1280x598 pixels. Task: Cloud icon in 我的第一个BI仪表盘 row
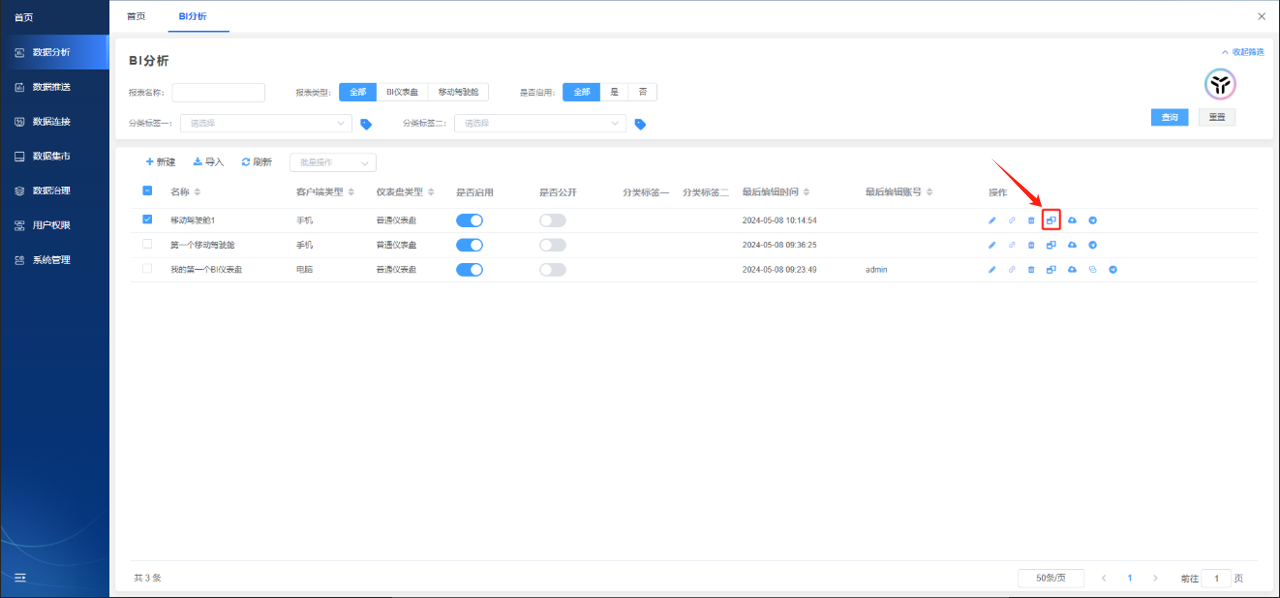point(1072,270)
